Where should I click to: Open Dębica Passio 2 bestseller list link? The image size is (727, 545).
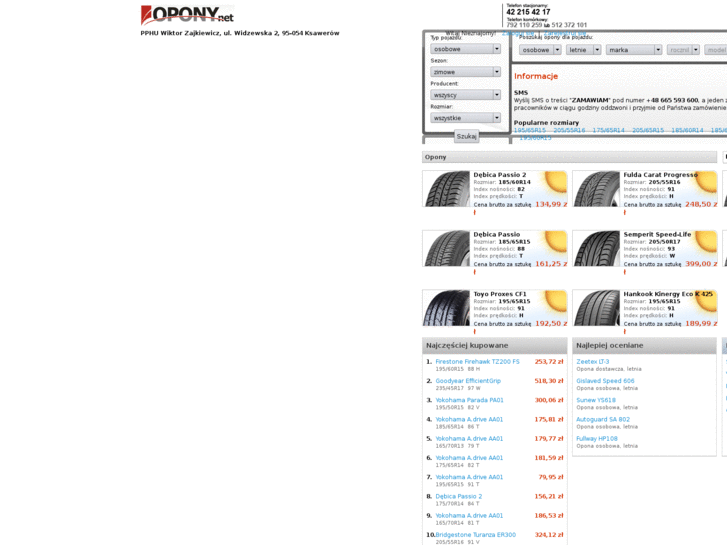[x=459, y=496]
